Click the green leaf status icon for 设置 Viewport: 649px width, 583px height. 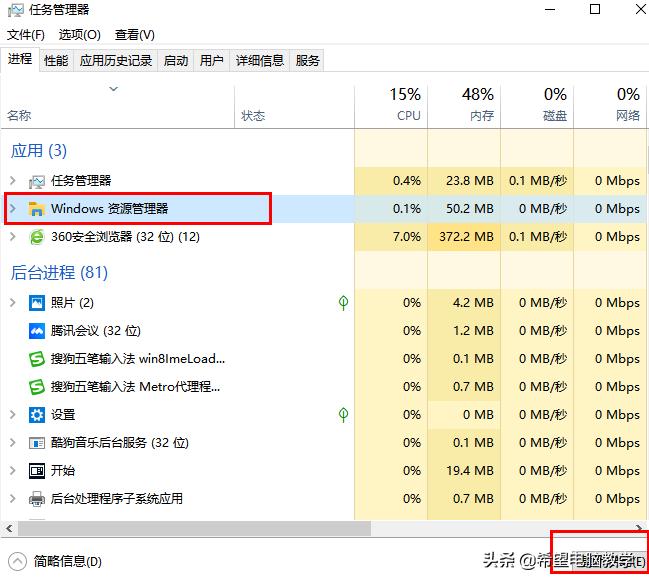343,414
